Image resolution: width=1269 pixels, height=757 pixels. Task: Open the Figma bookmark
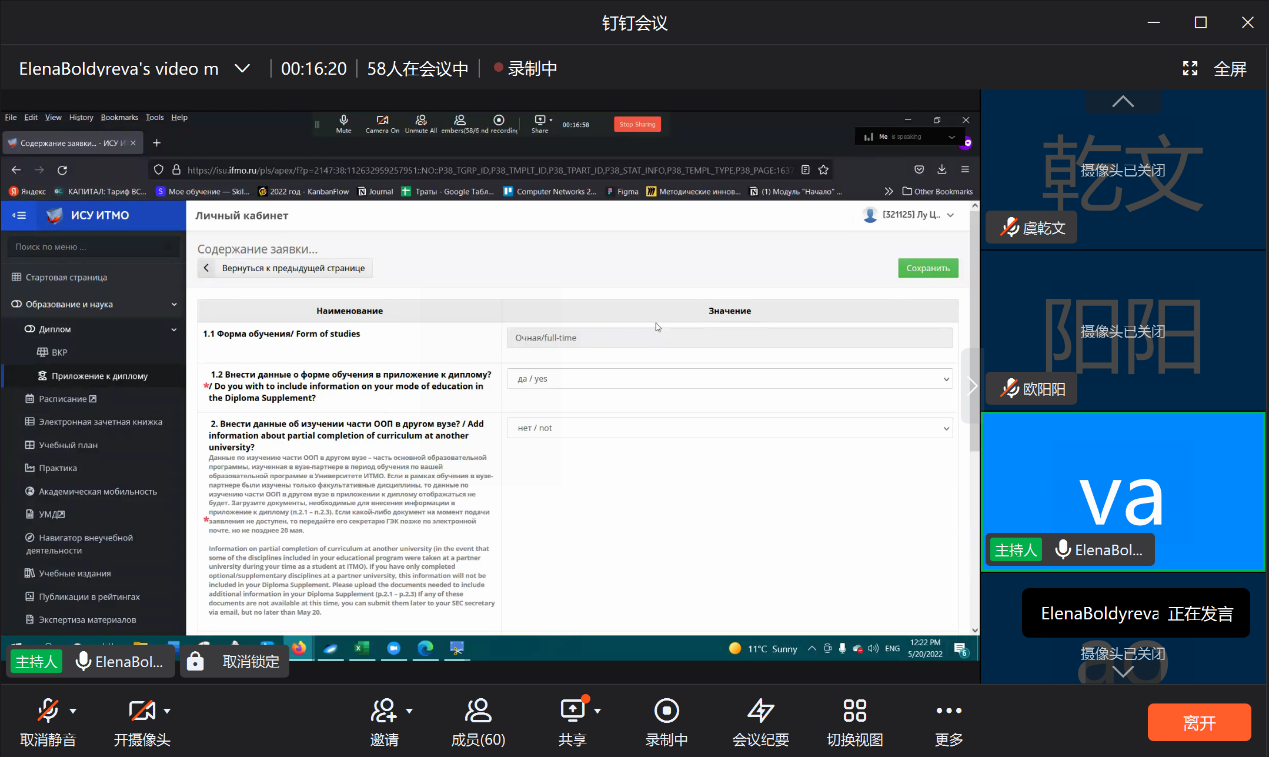pos(622,191)
